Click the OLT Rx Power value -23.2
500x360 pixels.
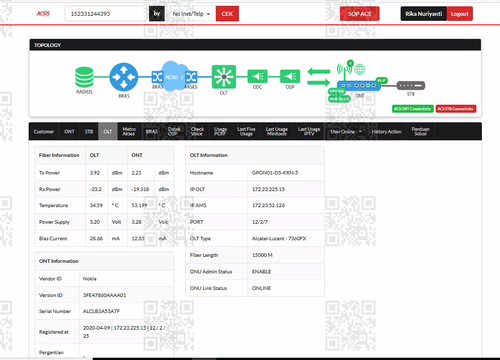point(96,189)
